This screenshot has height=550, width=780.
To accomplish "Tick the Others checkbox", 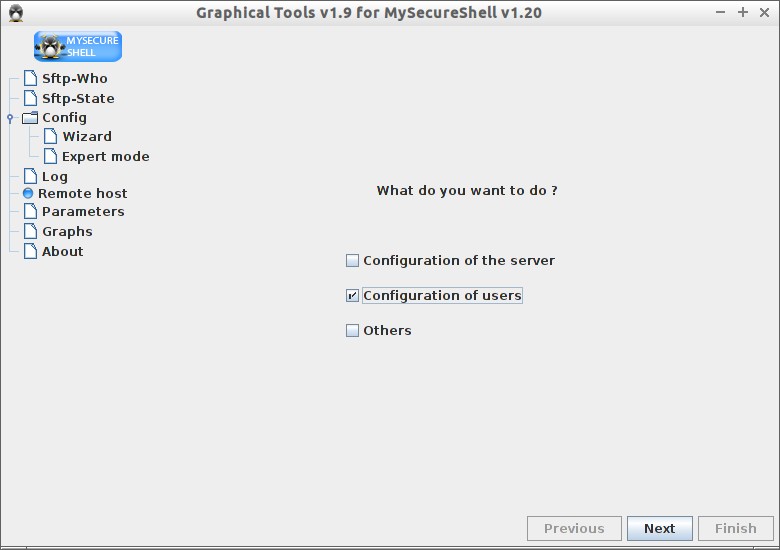I will [352, 330].
